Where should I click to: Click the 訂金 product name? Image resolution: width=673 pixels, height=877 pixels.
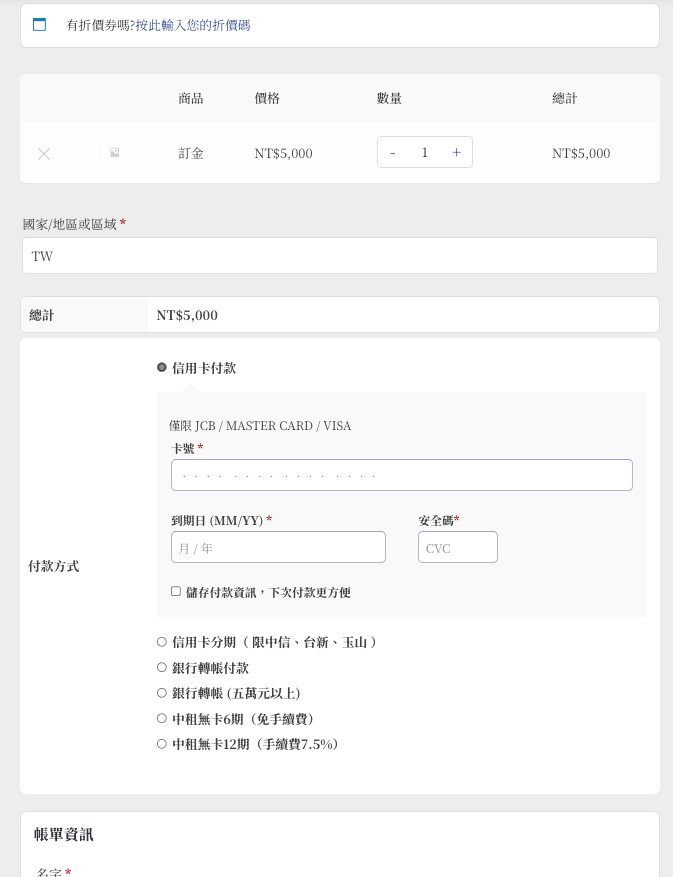(x=190, y=153)
